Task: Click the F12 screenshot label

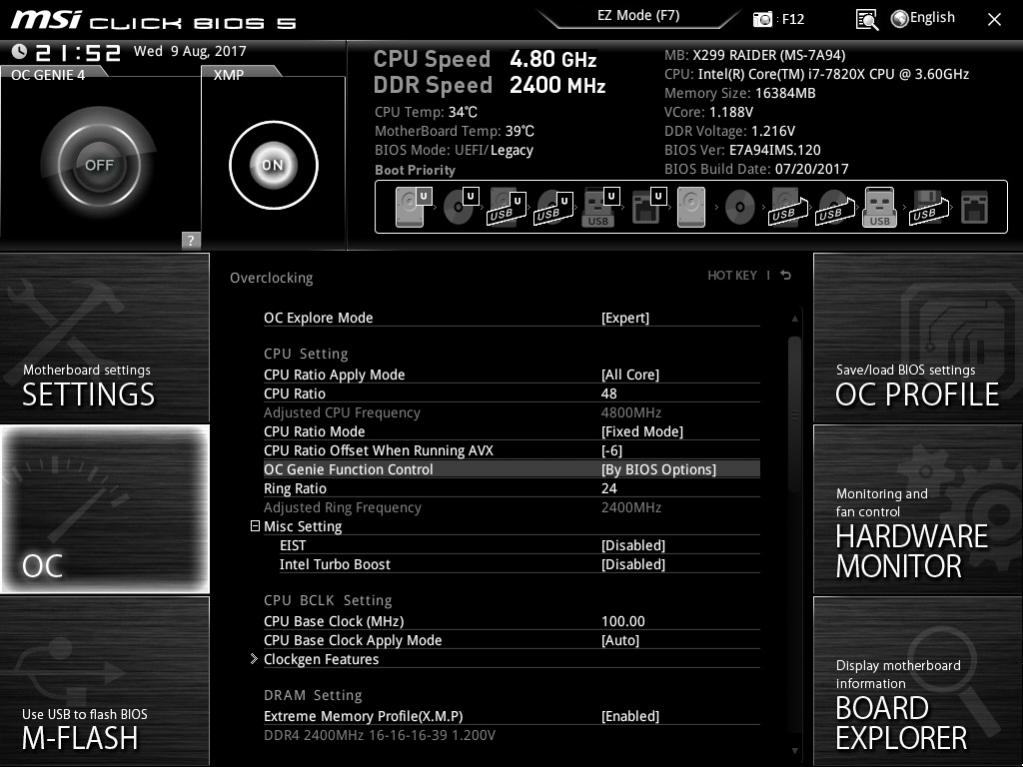Action: tap(793, 19)
